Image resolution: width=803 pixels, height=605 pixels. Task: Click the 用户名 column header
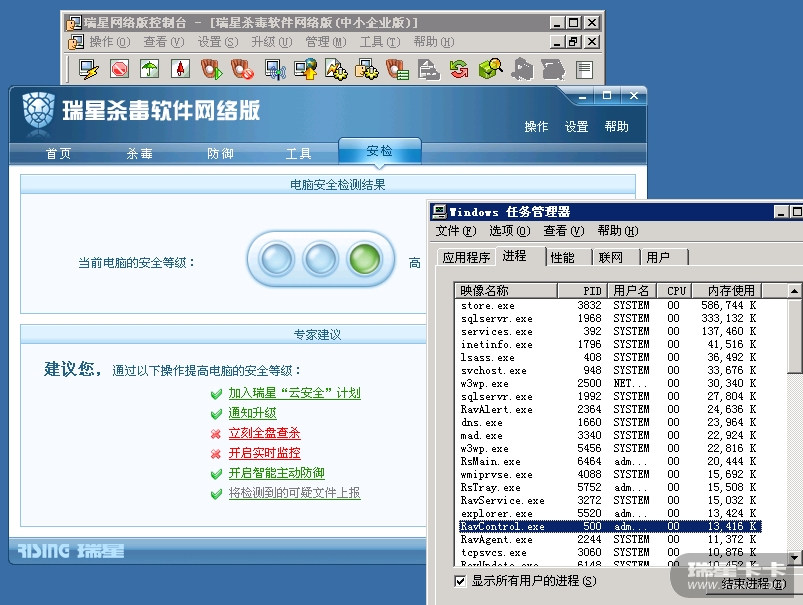coord(631,291)
